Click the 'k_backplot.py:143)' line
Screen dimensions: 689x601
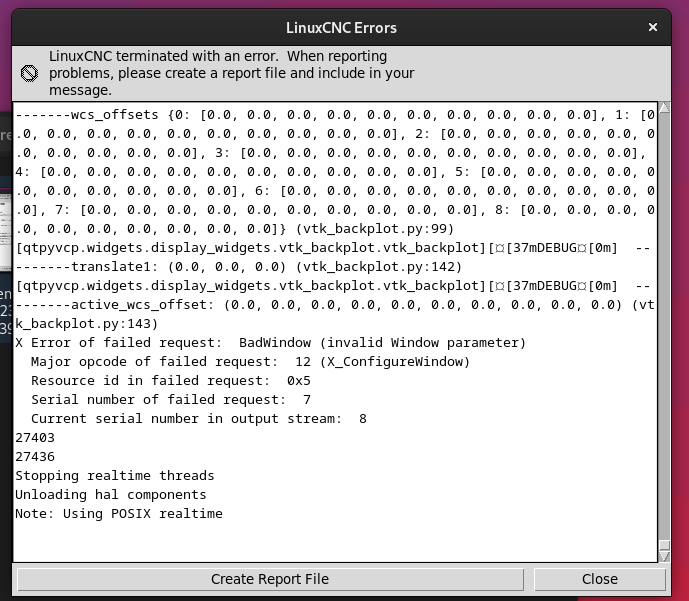(x=87, y=324)
